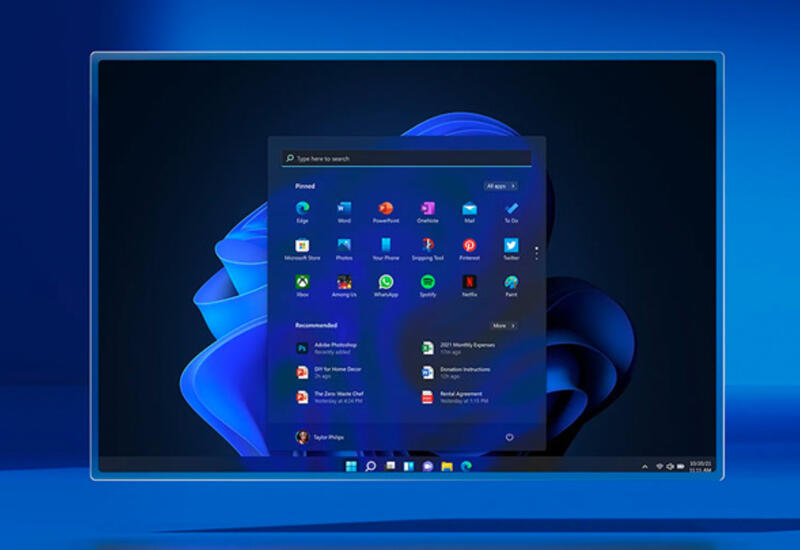Launch the Snipping Tool
This screenshot has width=800, height=550.
[428, 249]
